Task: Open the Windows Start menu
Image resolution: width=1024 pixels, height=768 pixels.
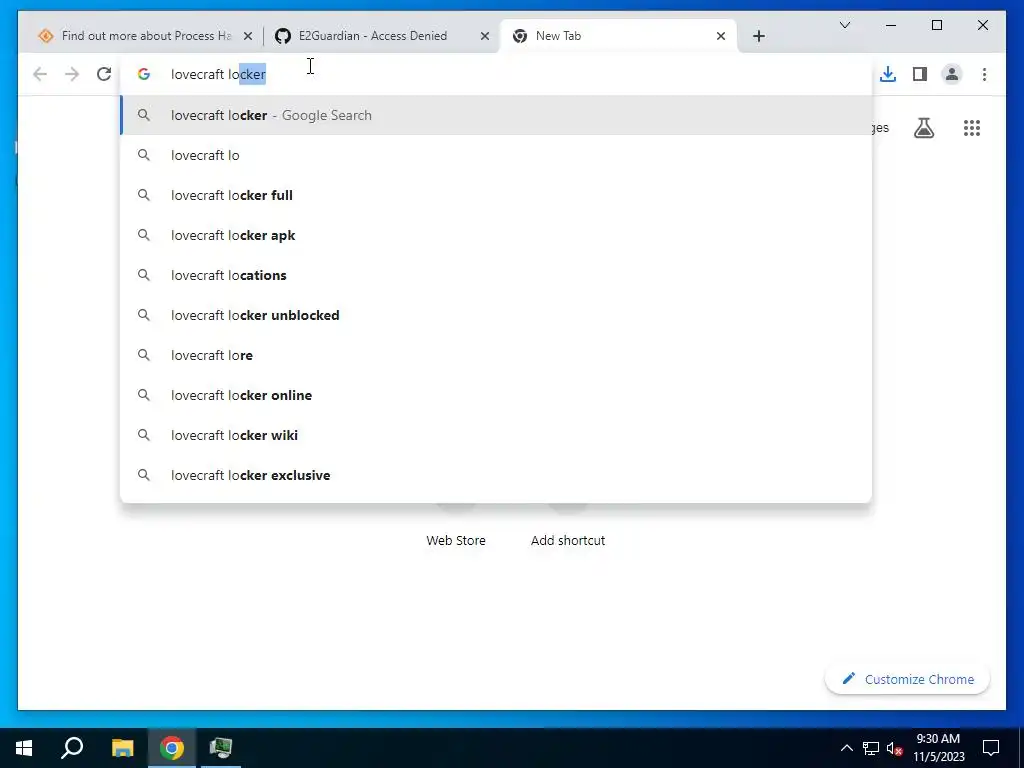Action: click(24, 748)
